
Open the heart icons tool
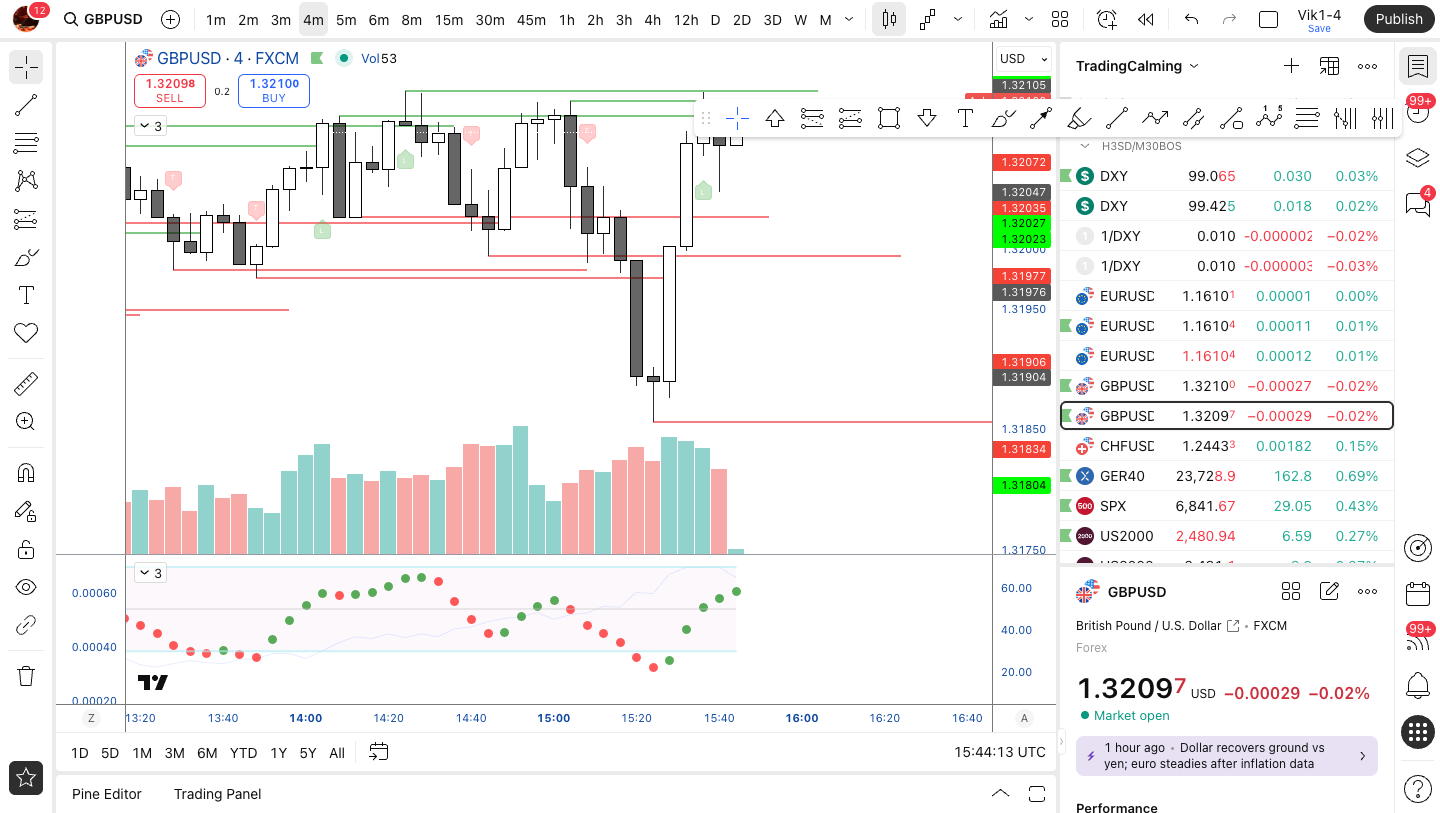coord(26,333)
